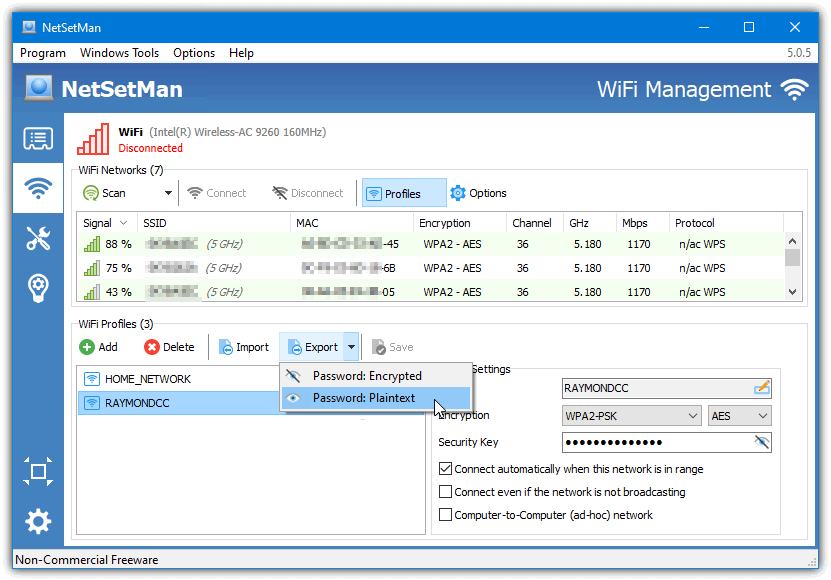Scan for WiFi networks
The height and width of the screenshot is (580, 831).
coord(104,193)
